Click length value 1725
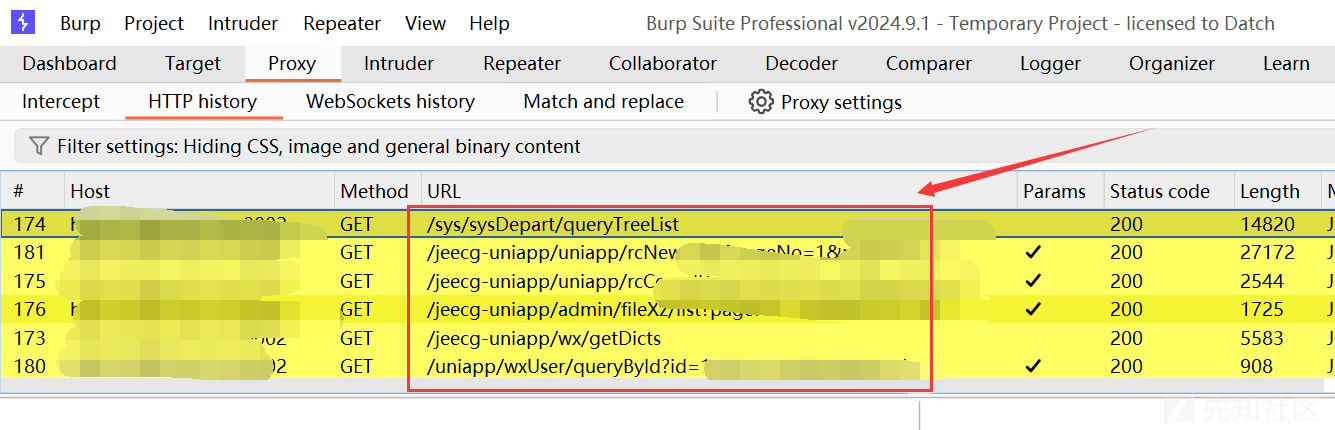 pos(1262,309)
